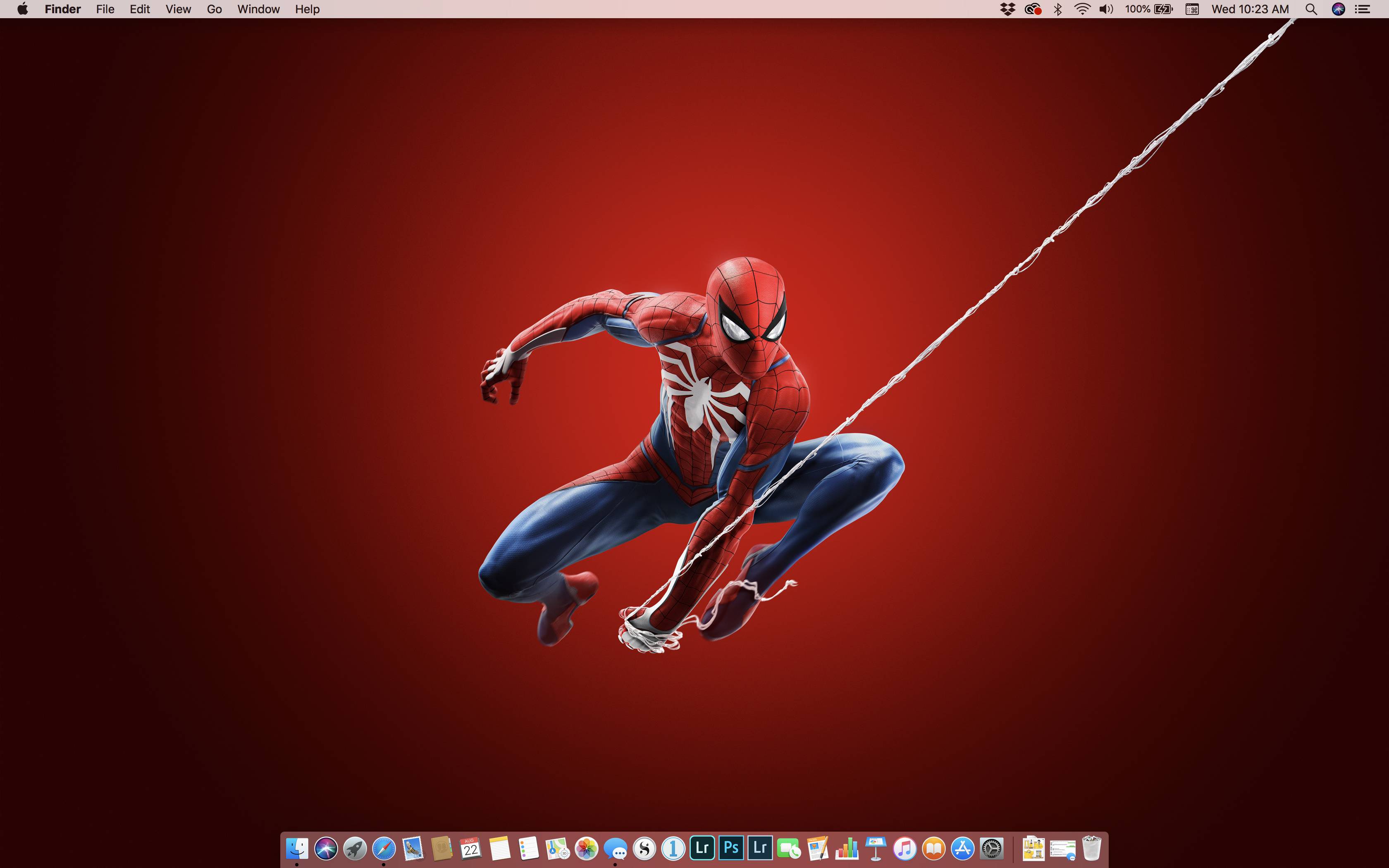
Task: Open Reminders list icon in Dock
Action: pyautogui.click(x=529, y=848)
